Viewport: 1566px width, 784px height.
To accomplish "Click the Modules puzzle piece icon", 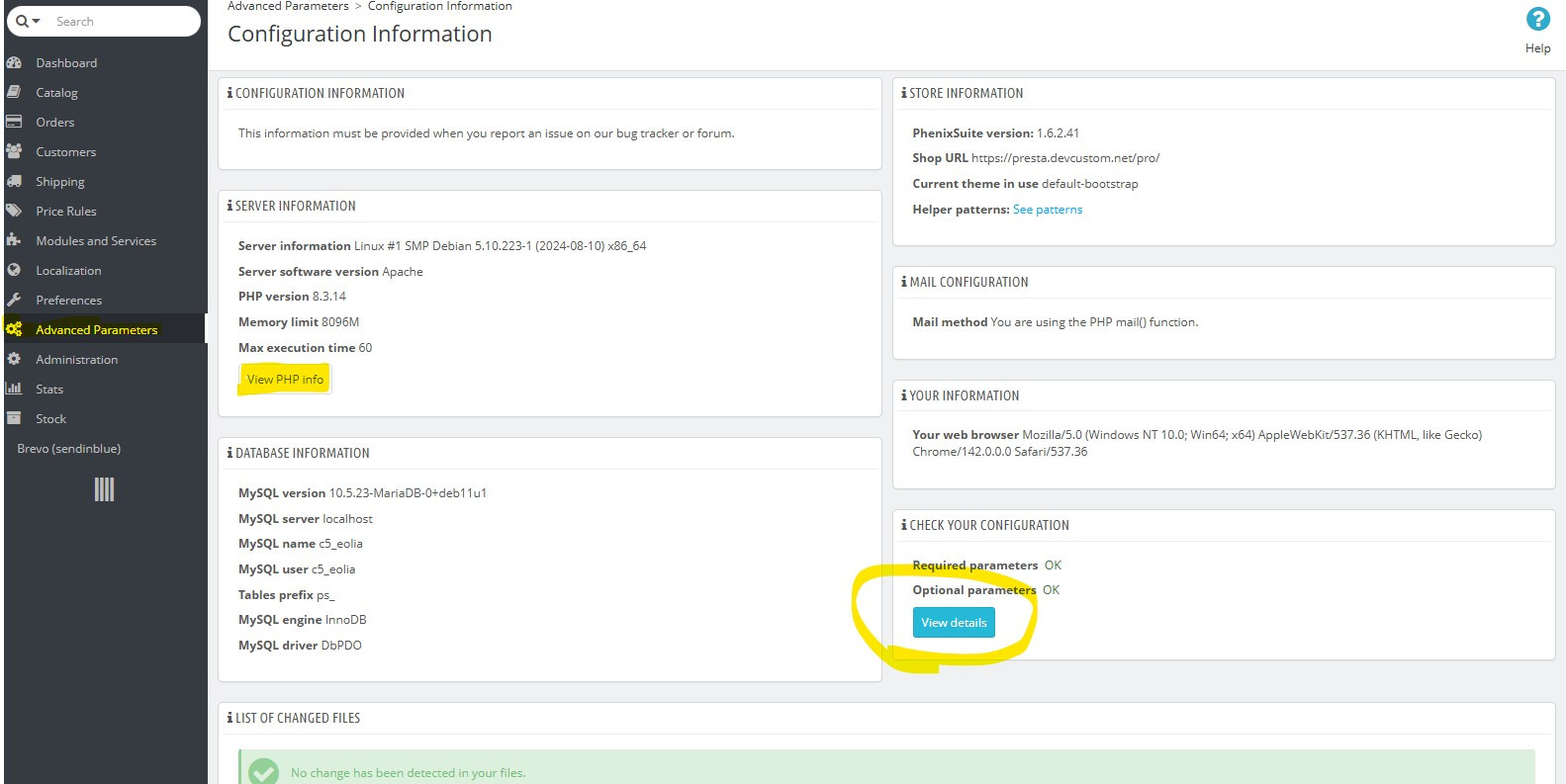I will point(14,240).
